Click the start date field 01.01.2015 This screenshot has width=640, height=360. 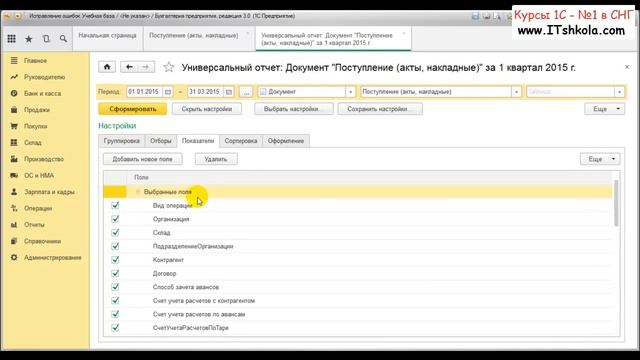click(x=144, y=92)
